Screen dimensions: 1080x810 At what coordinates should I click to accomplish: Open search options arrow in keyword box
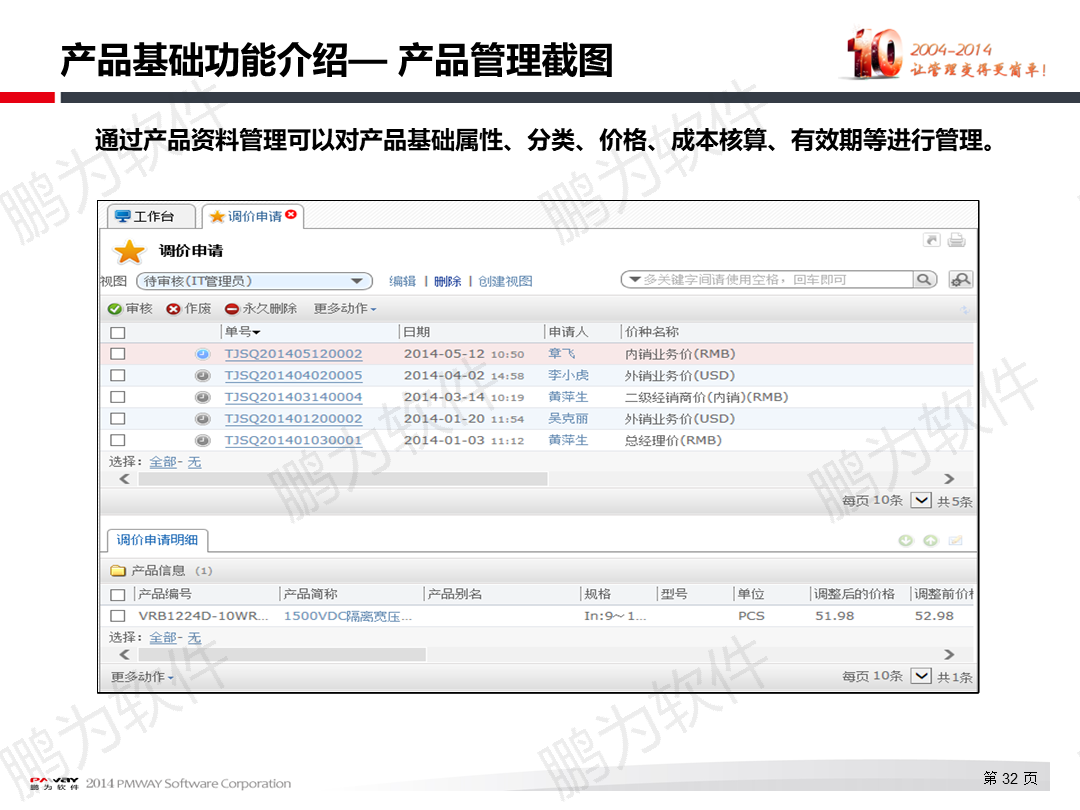tap(635, 280)
